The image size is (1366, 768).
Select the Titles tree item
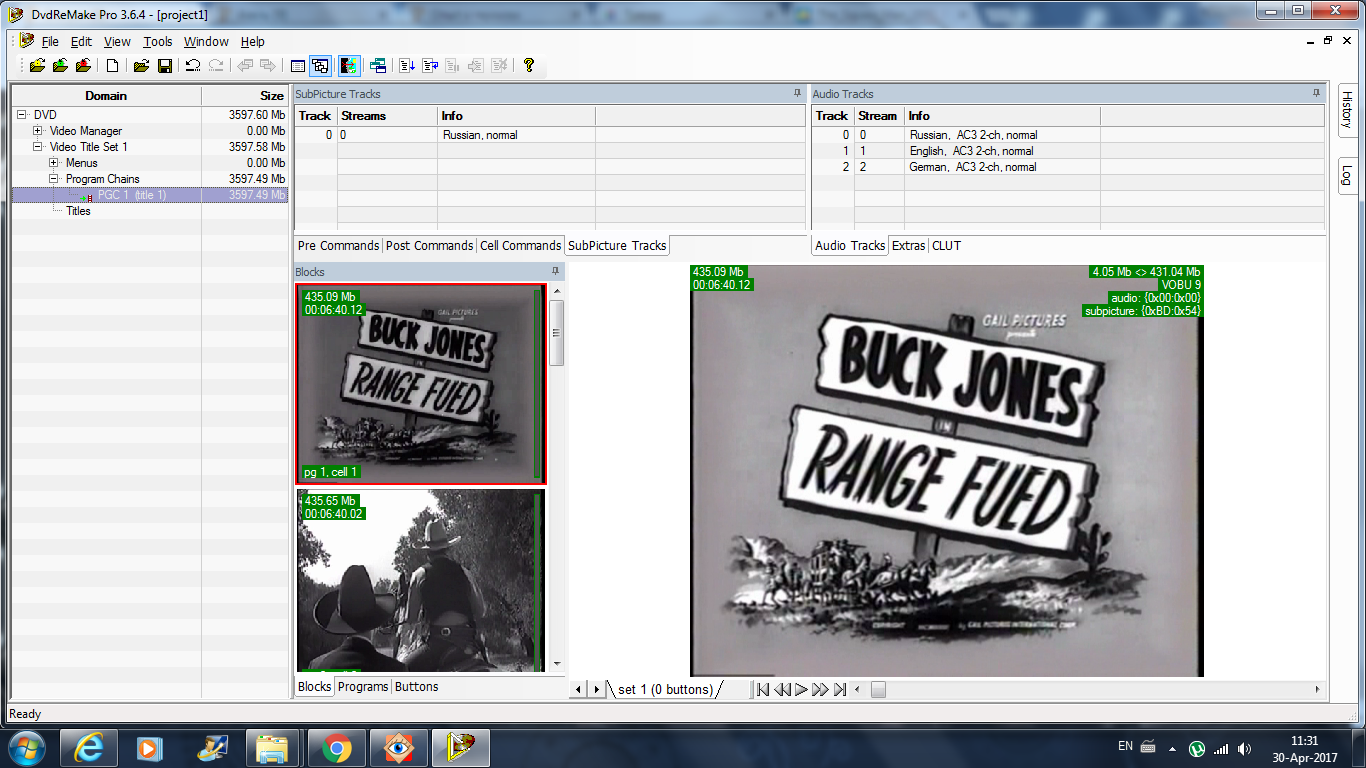coord(78,211)
